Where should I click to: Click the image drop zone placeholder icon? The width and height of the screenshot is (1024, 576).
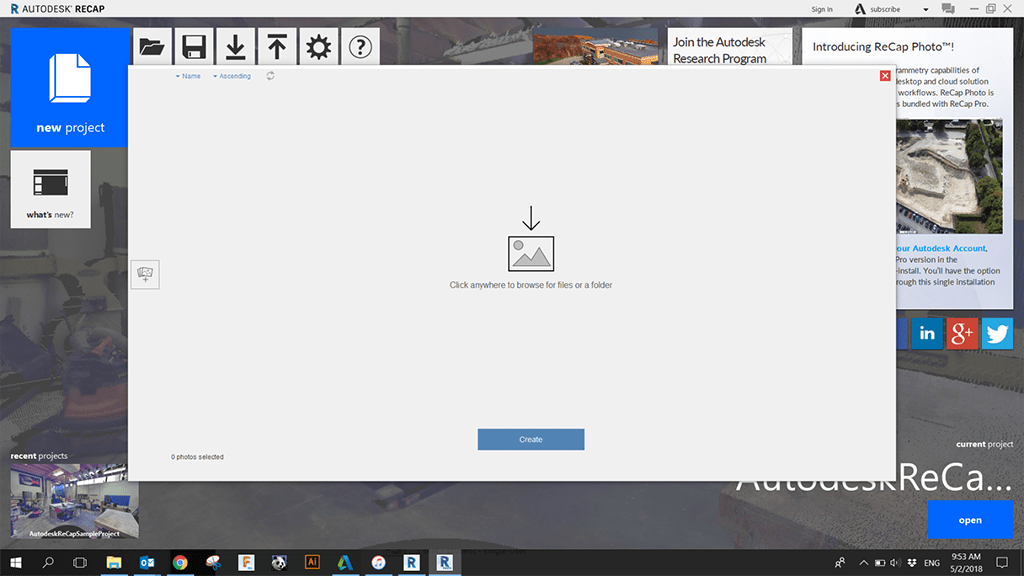(x=531, y=253)
